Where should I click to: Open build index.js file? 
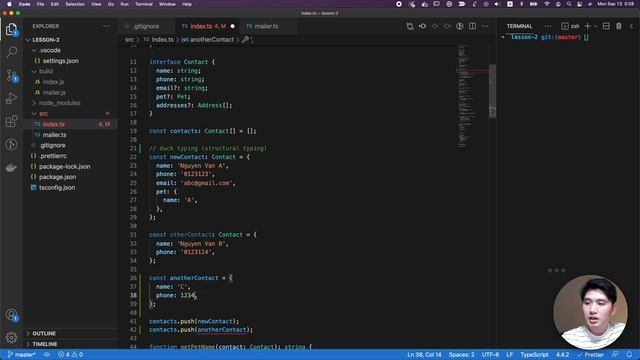[x=53, y=82]
